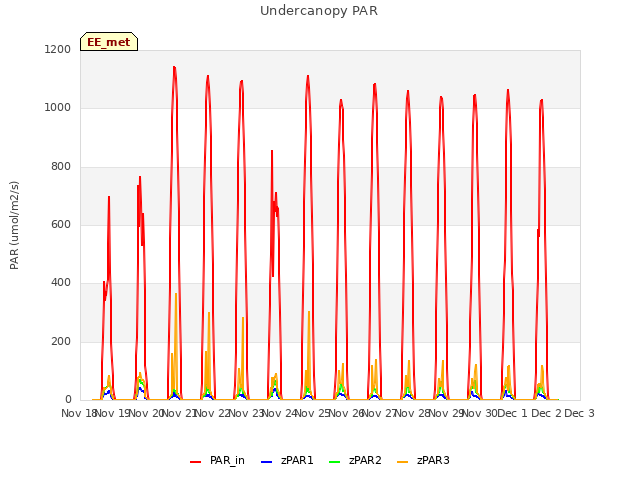
Task: Toggle the zPAR1 legend entry
Action: click(x=287, y=460)
